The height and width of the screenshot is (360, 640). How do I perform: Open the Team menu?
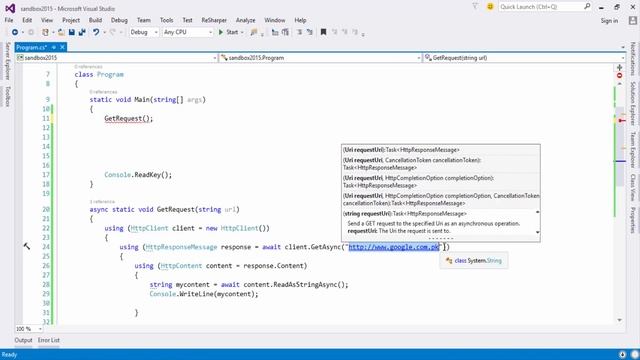(143, 20)
